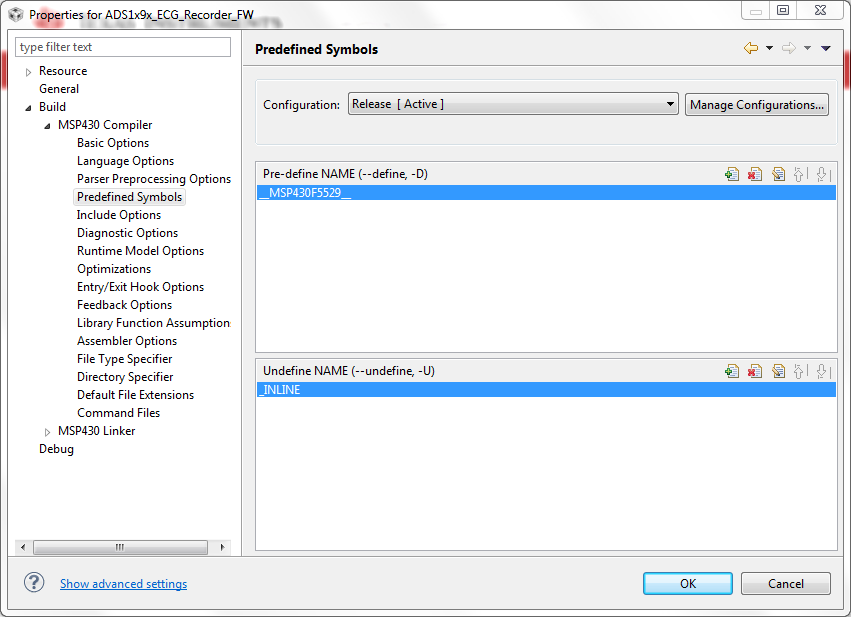Select Runtime Model Options
The height and width of the screenshot is (617, 851).
[141, 251]
